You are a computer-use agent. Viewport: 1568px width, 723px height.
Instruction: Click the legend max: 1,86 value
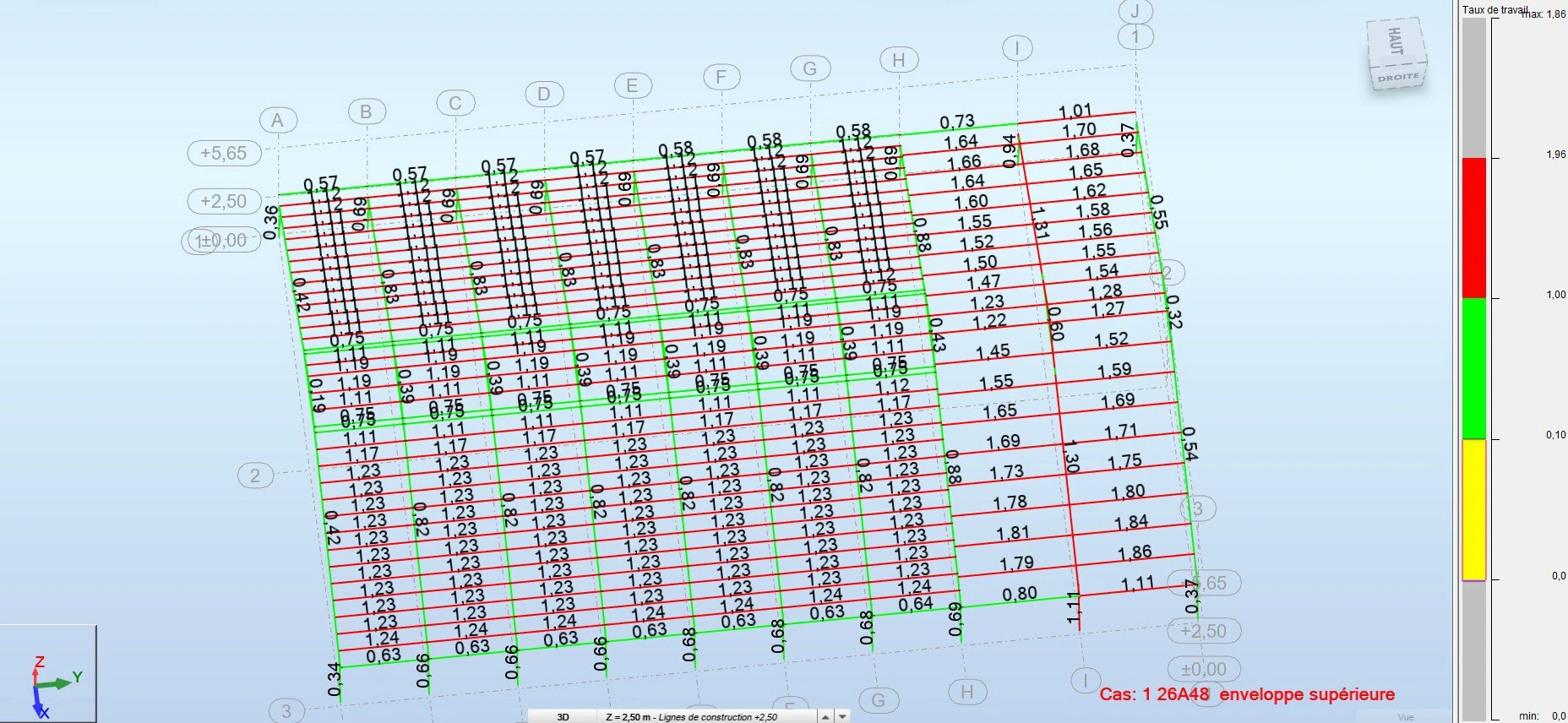coord(1544,14)
